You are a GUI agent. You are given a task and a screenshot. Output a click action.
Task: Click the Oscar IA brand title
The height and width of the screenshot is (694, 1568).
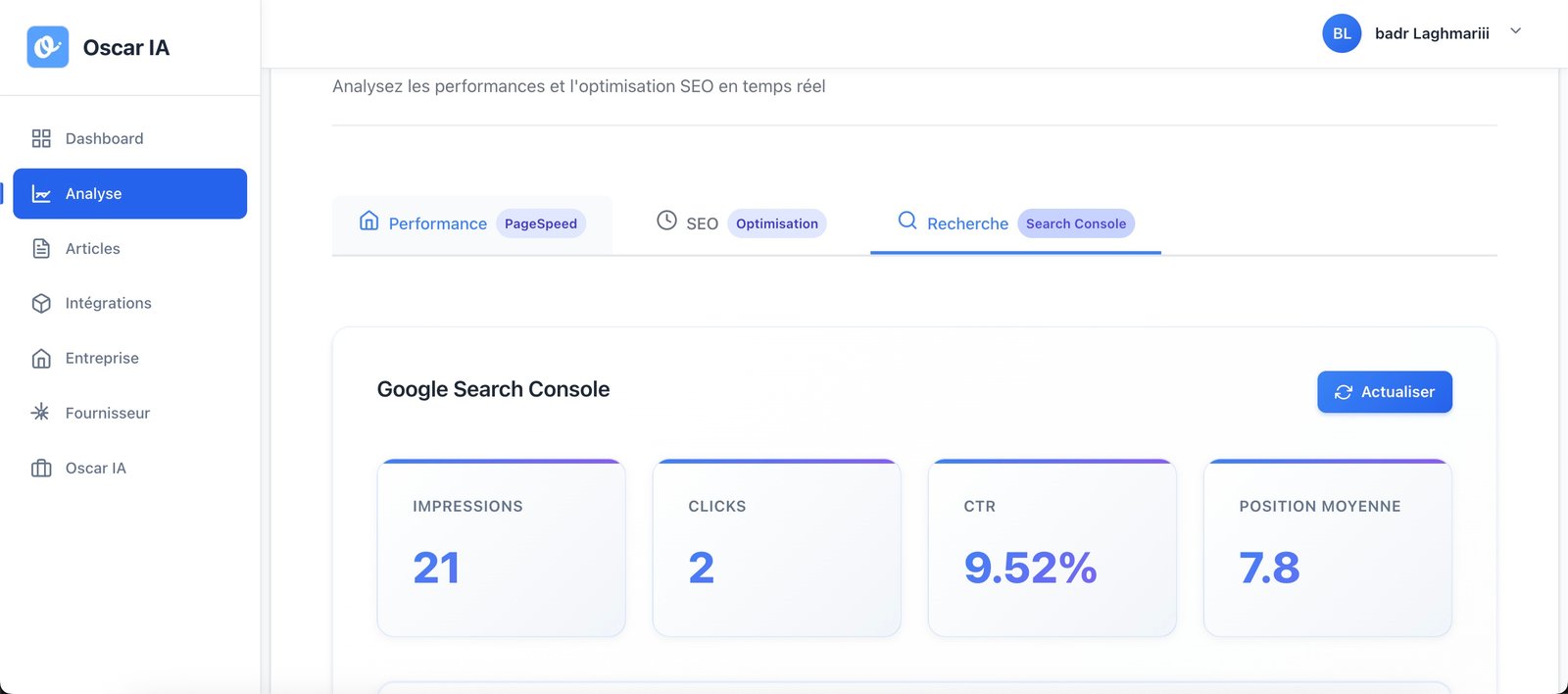point(126,48)
